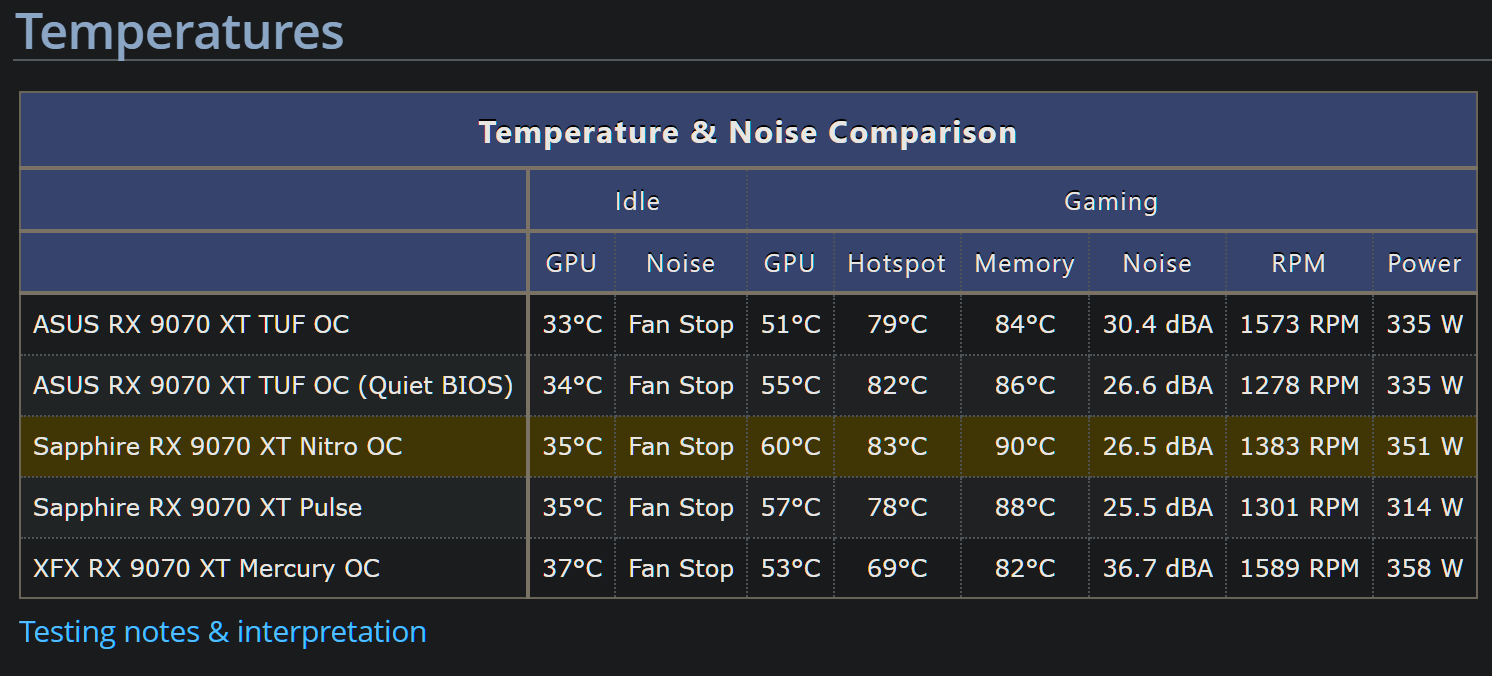1492x676 pixels.
Task: Click the 1573 RPM fan speed cell
Action: click(x=1299, y=324)
